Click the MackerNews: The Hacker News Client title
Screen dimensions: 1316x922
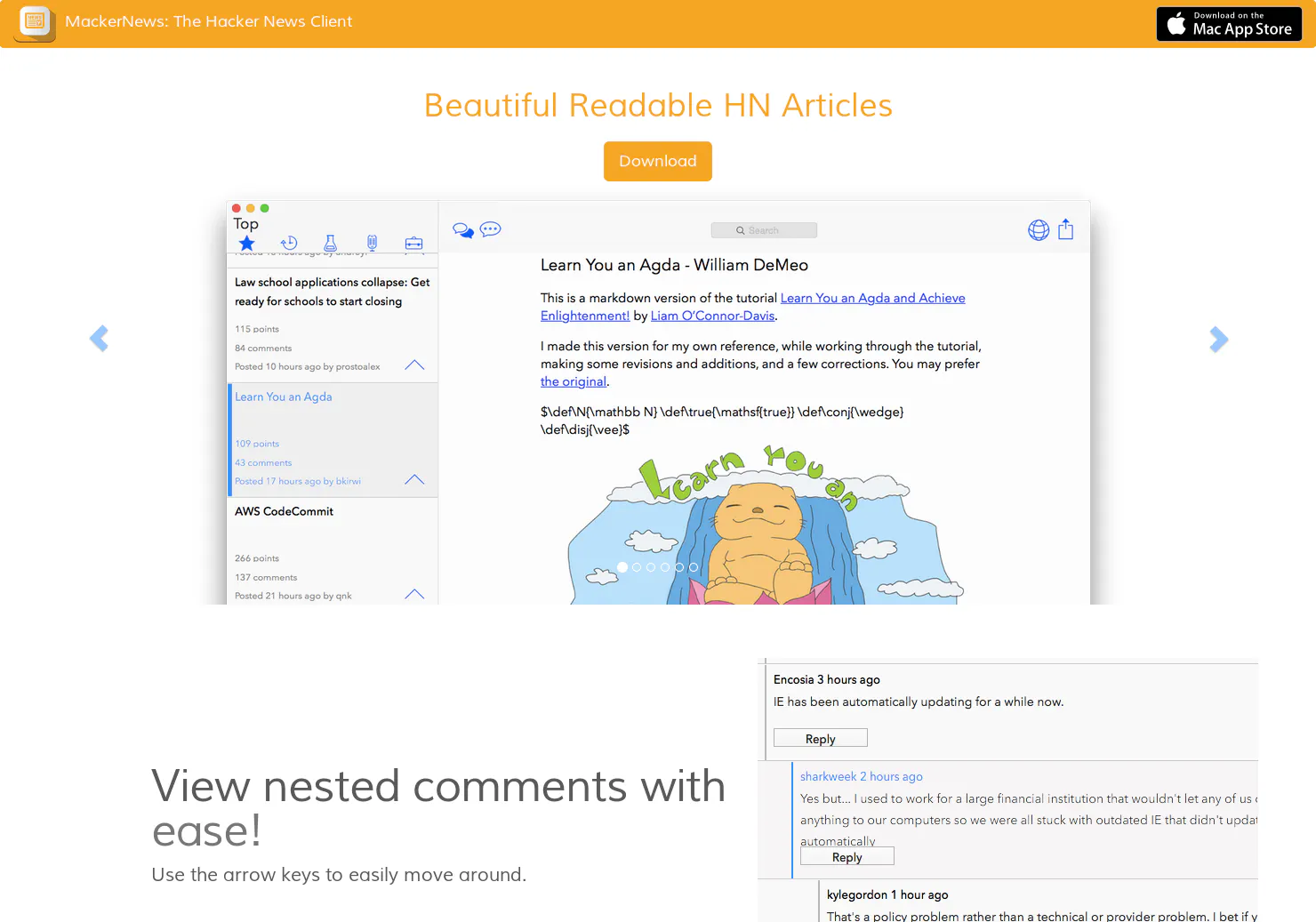pyautogui.click(x=209, y=21)
